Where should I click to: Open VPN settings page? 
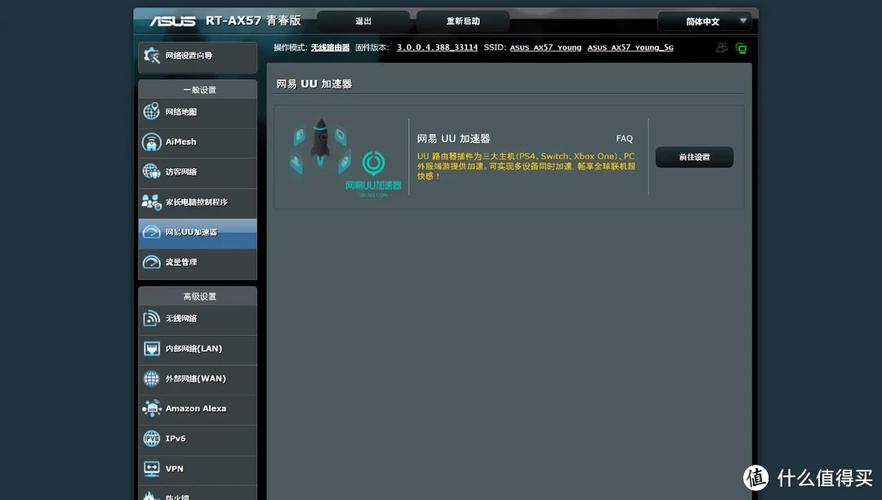[x=197, y=469]
